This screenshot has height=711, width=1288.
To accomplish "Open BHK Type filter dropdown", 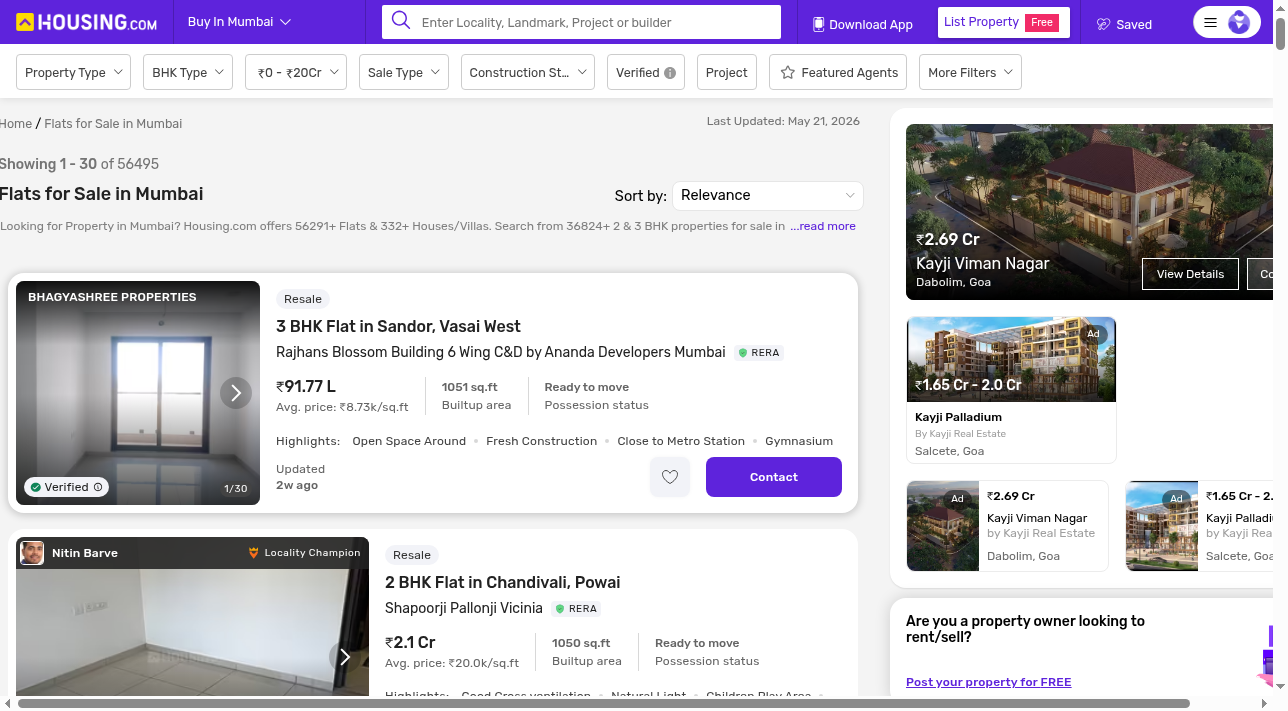I will [x=188, y=73].
